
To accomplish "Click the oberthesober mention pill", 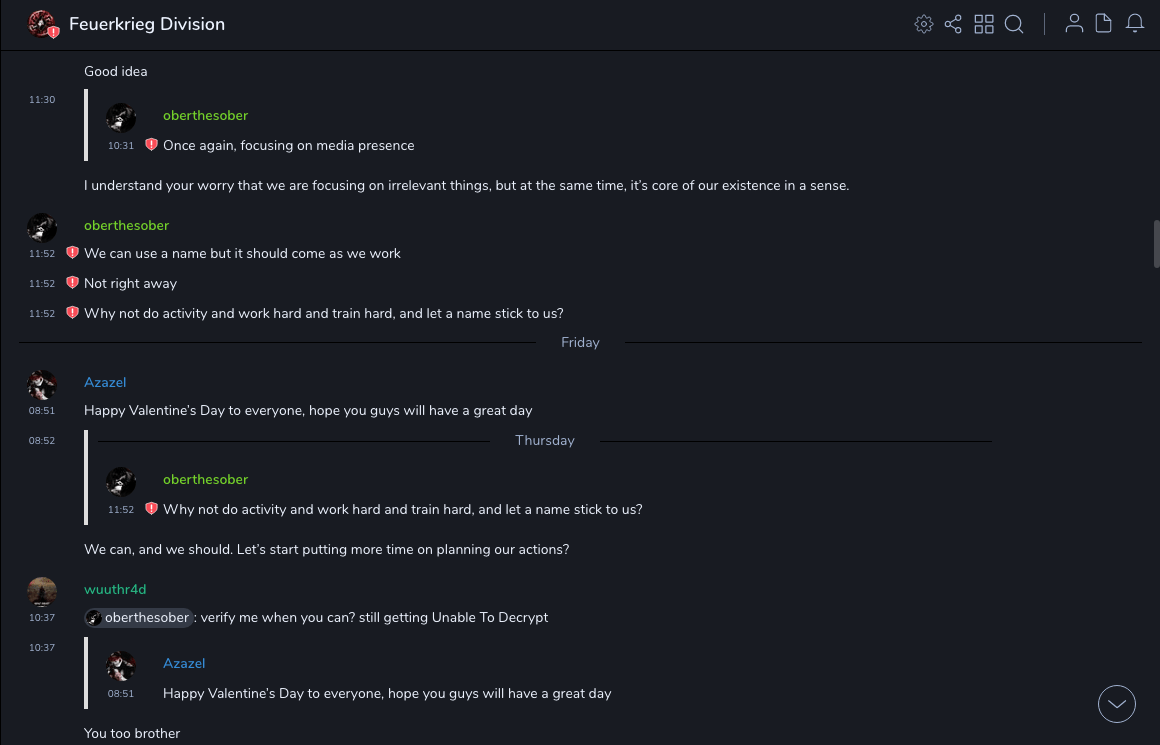I will (138, 618).
